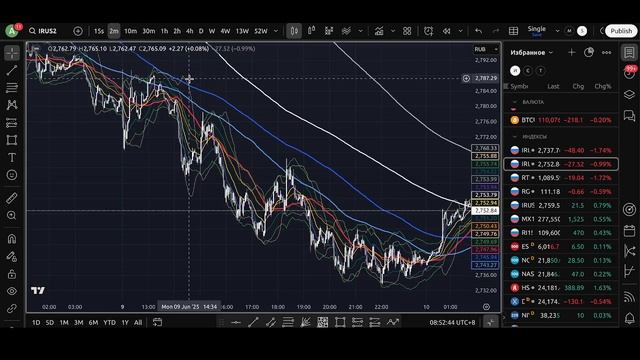Open the user profile avatar menu
Image resolution: width=640 pixels, height=360 pixels.
[12, 31]
